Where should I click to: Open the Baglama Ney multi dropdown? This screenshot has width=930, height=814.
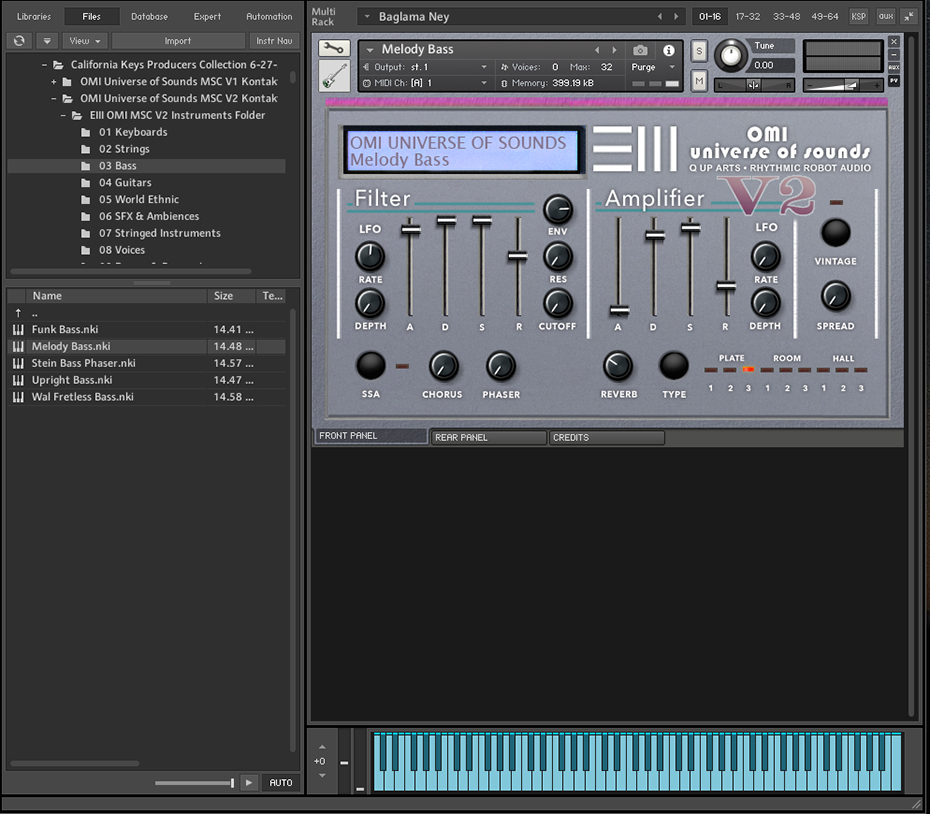click(x=367, y=17)
